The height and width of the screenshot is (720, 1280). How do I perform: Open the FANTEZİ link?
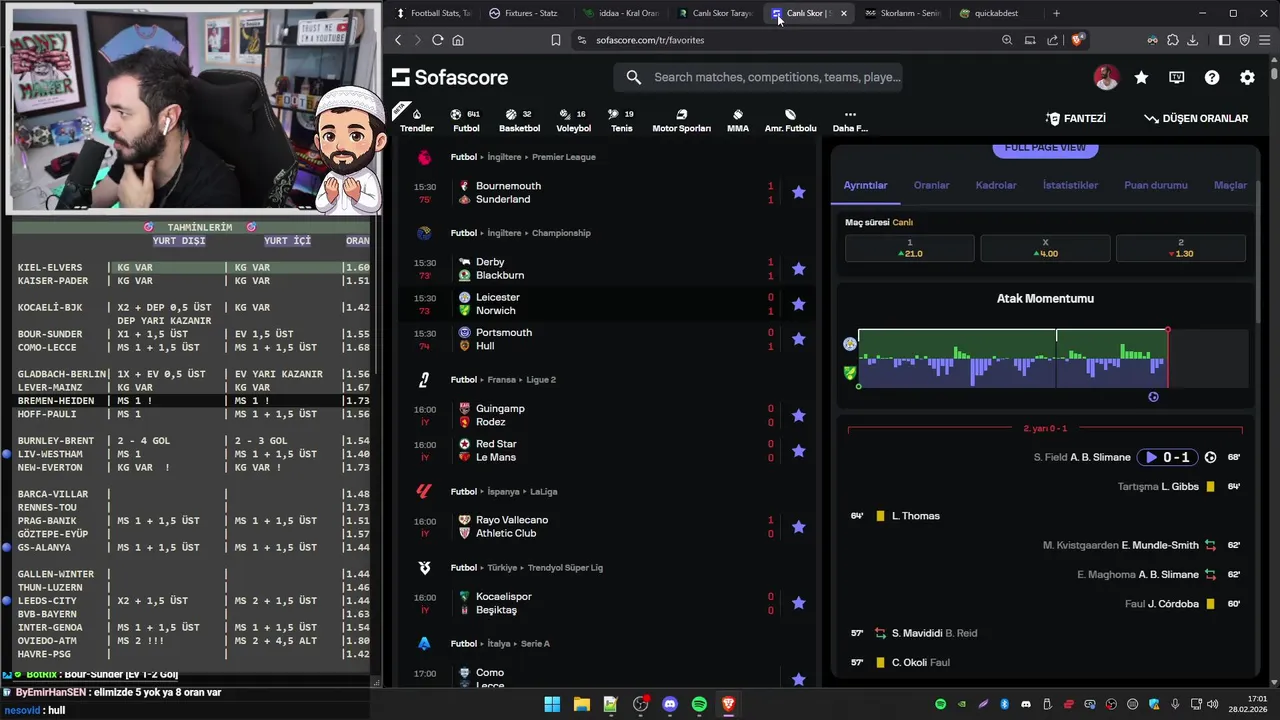click(x=1076, y=118)
